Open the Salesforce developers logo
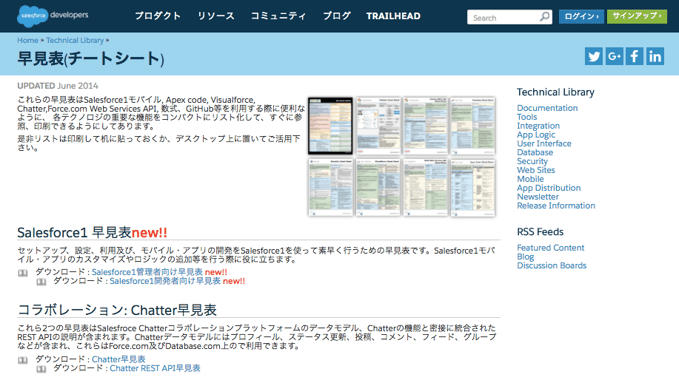 (x=52, y=16)
